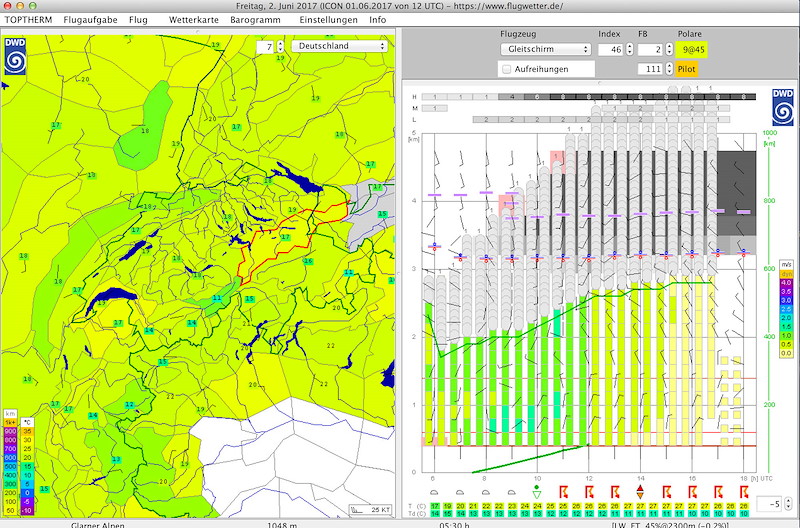Viewport: 800px width, 528px height.
Task: Click the red flag symbol at 18 UTC
Action: point(743,491)
